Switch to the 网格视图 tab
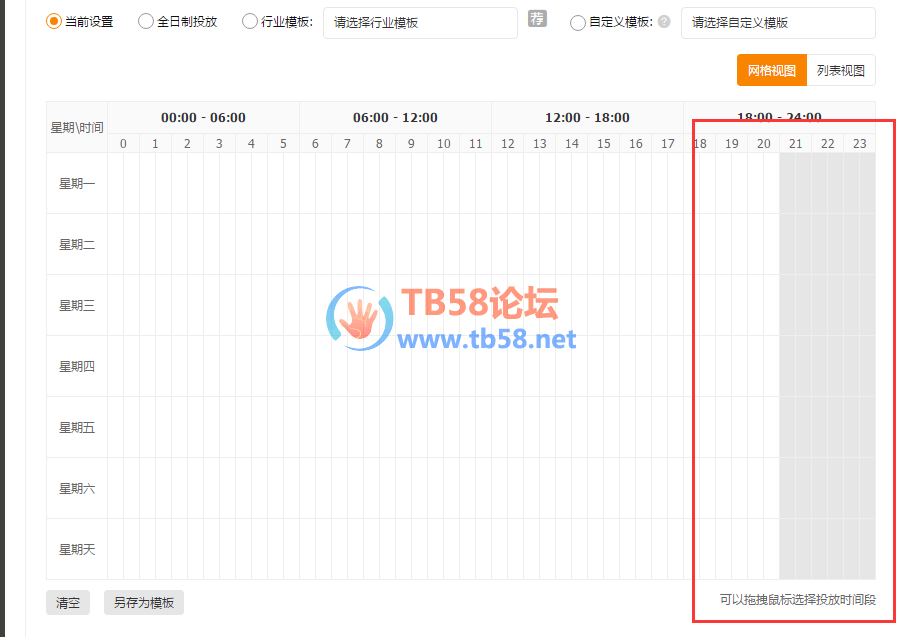This screenshot has width=906, height=637. pos(771,71)
